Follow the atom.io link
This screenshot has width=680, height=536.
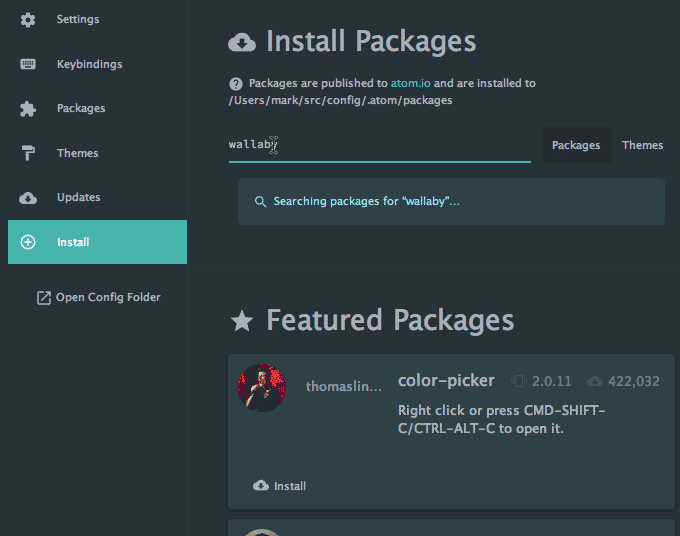click(411, 83)
